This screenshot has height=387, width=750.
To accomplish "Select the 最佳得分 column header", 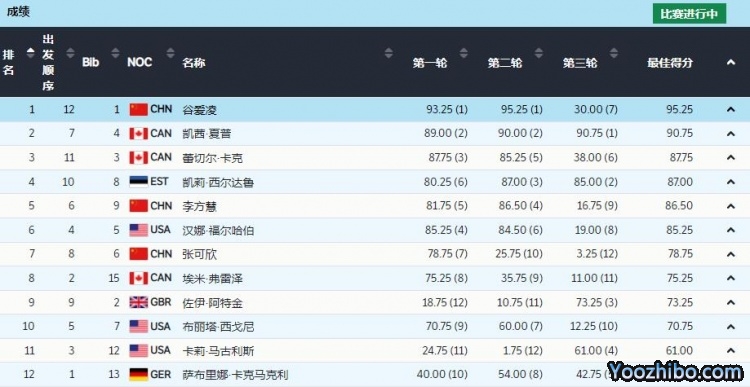I will pos(670,63).
